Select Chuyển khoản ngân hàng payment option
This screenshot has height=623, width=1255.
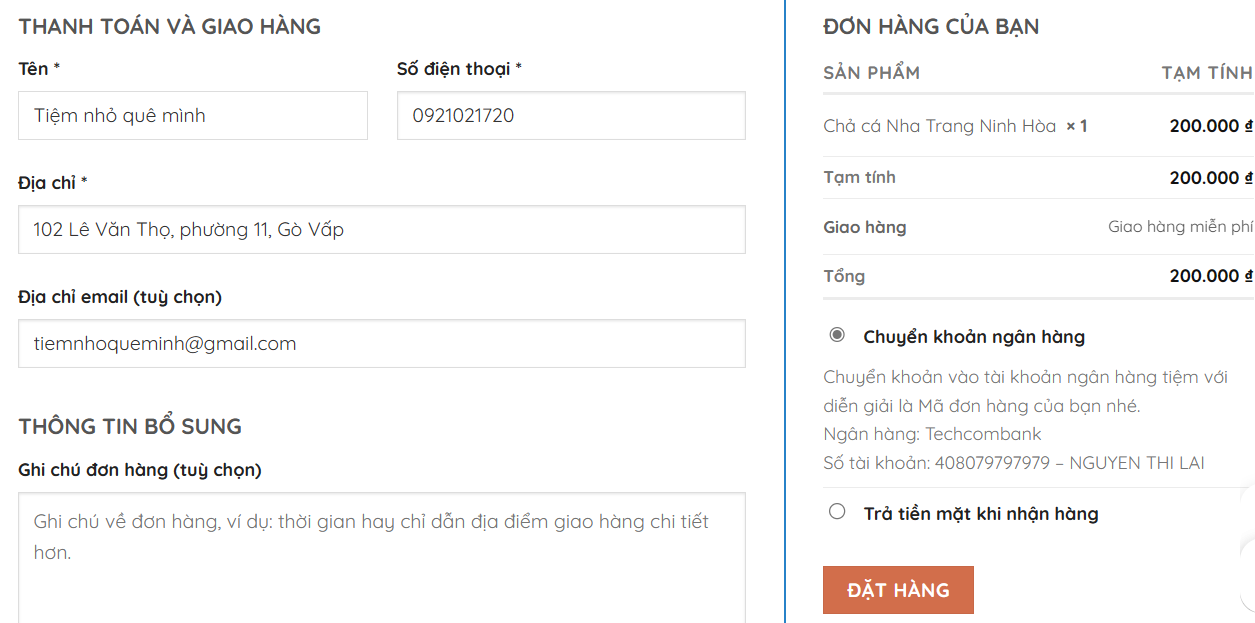837,335
